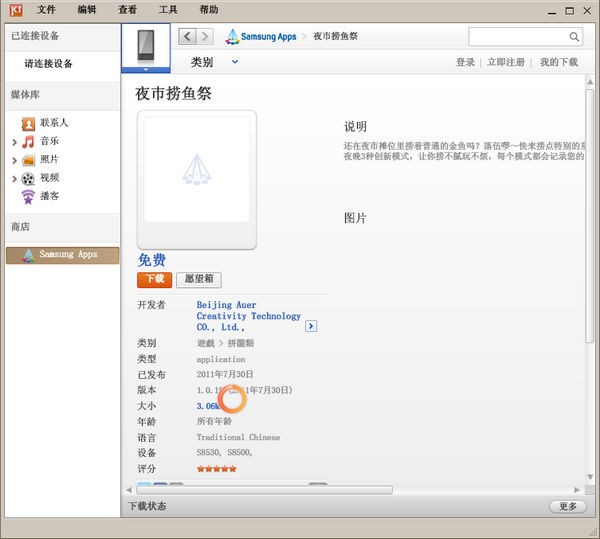Image resolution: width=600 pixels, height=539 pixels.
Task: Expand the 视频 tree node
Action: [14, 179]
